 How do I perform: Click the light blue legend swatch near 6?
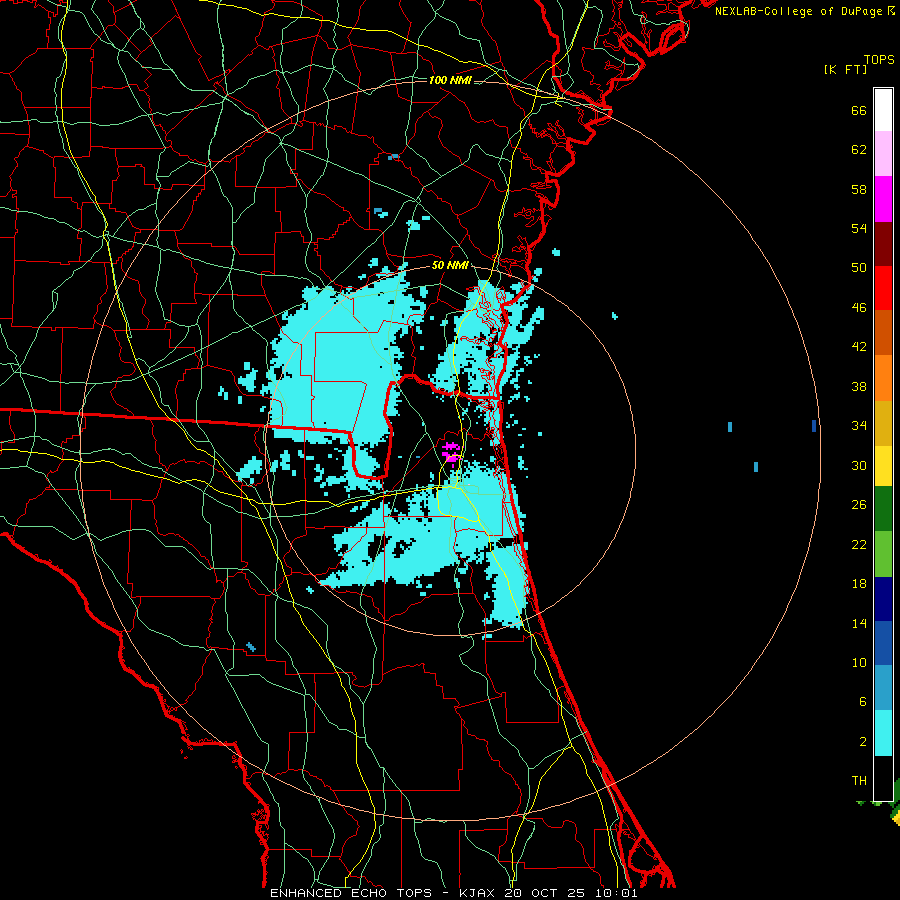coord(883,687)
